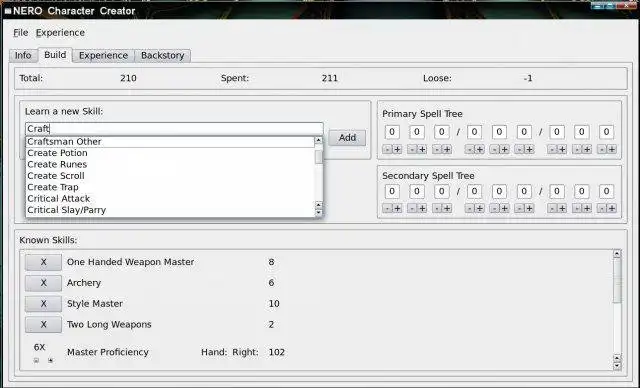Remove the Style Master skill

43,304
